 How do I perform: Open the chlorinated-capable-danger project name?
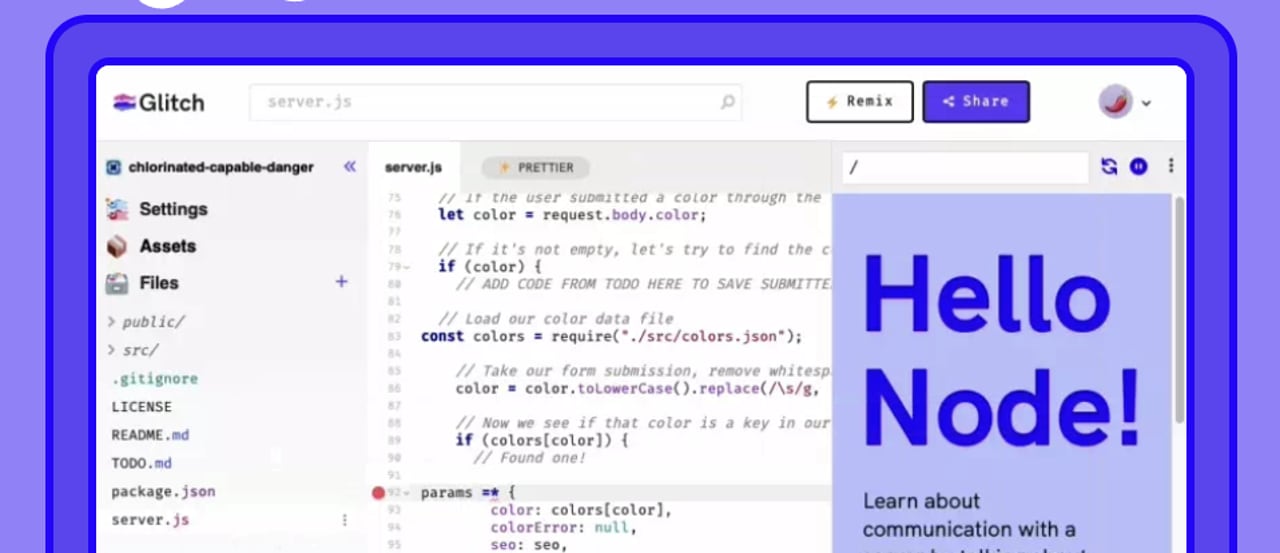click(x=220, y=167)
